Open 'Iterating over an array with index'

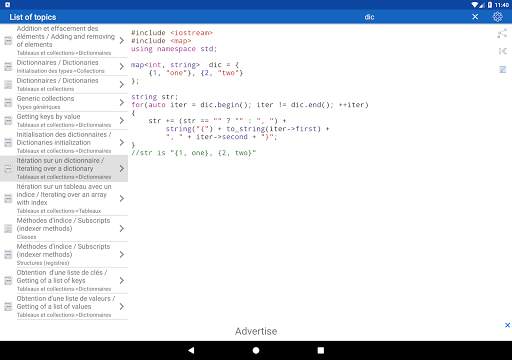tap(64, 198)
